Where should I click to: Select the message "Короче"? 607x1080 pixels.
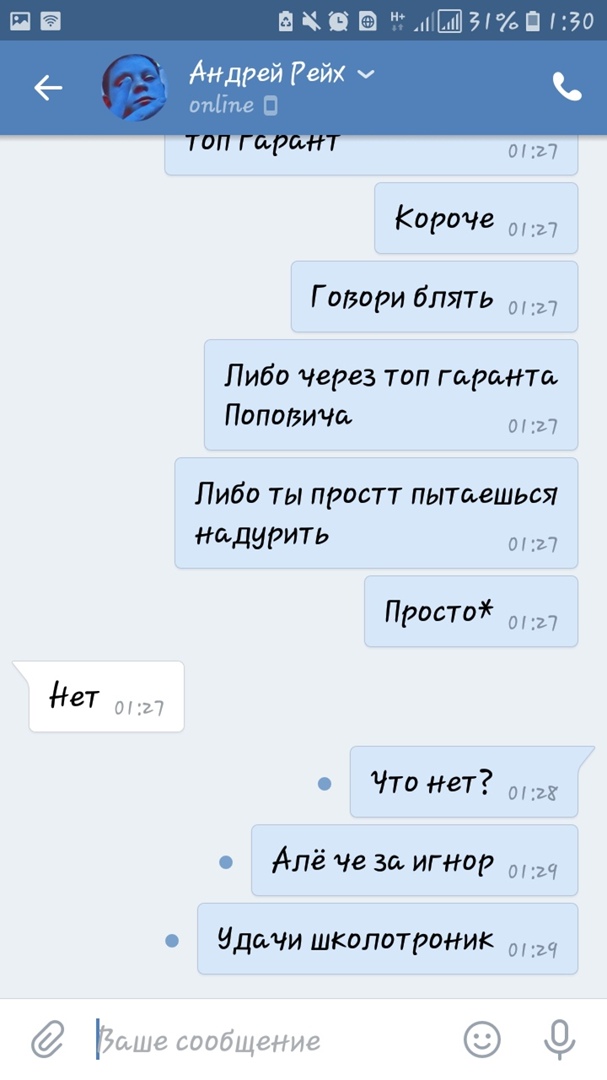(476, 218)
